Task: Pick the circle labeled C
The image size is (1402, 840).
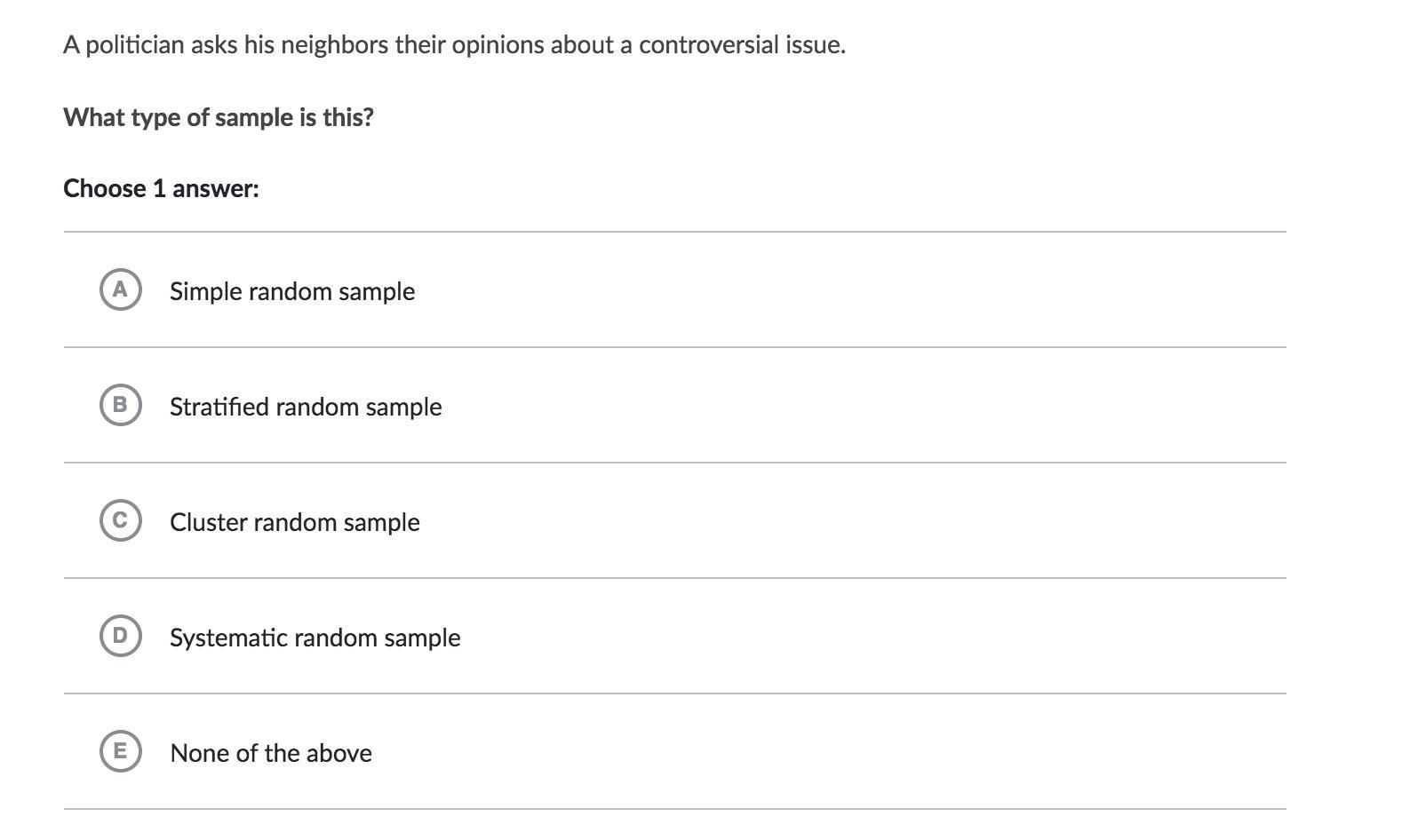Action: (x=120, y=520)
